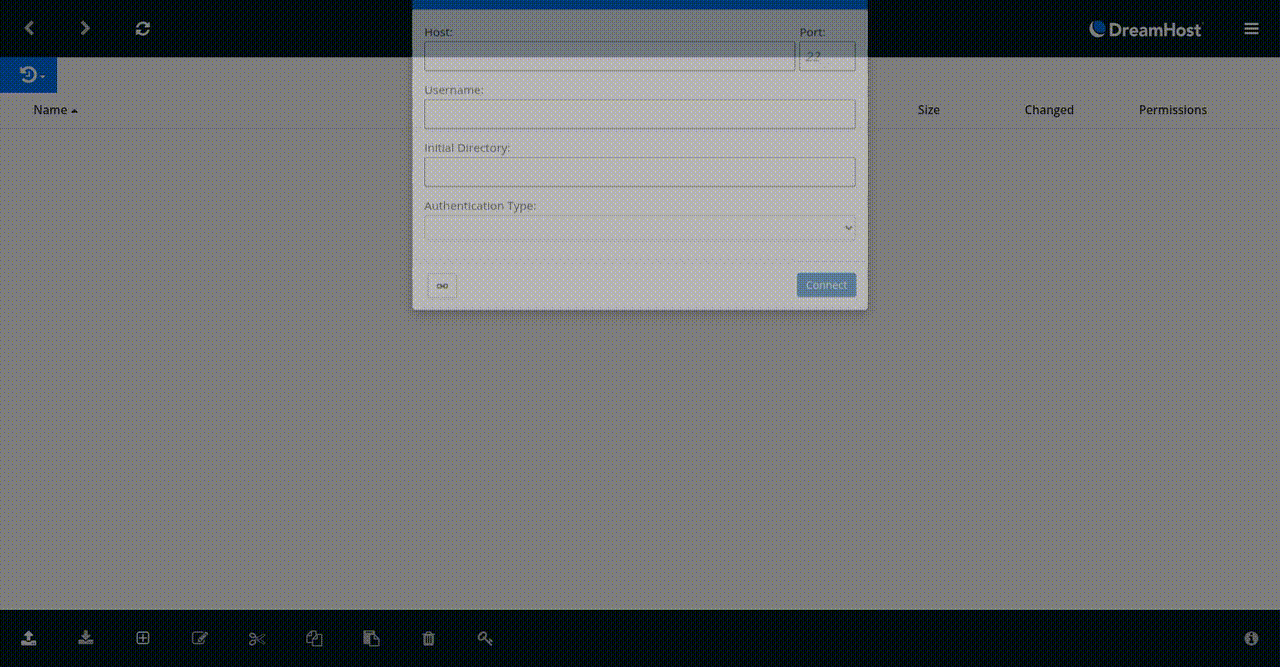
Task: Go back with the left arrow icon
Action: [x=29, y=28]
